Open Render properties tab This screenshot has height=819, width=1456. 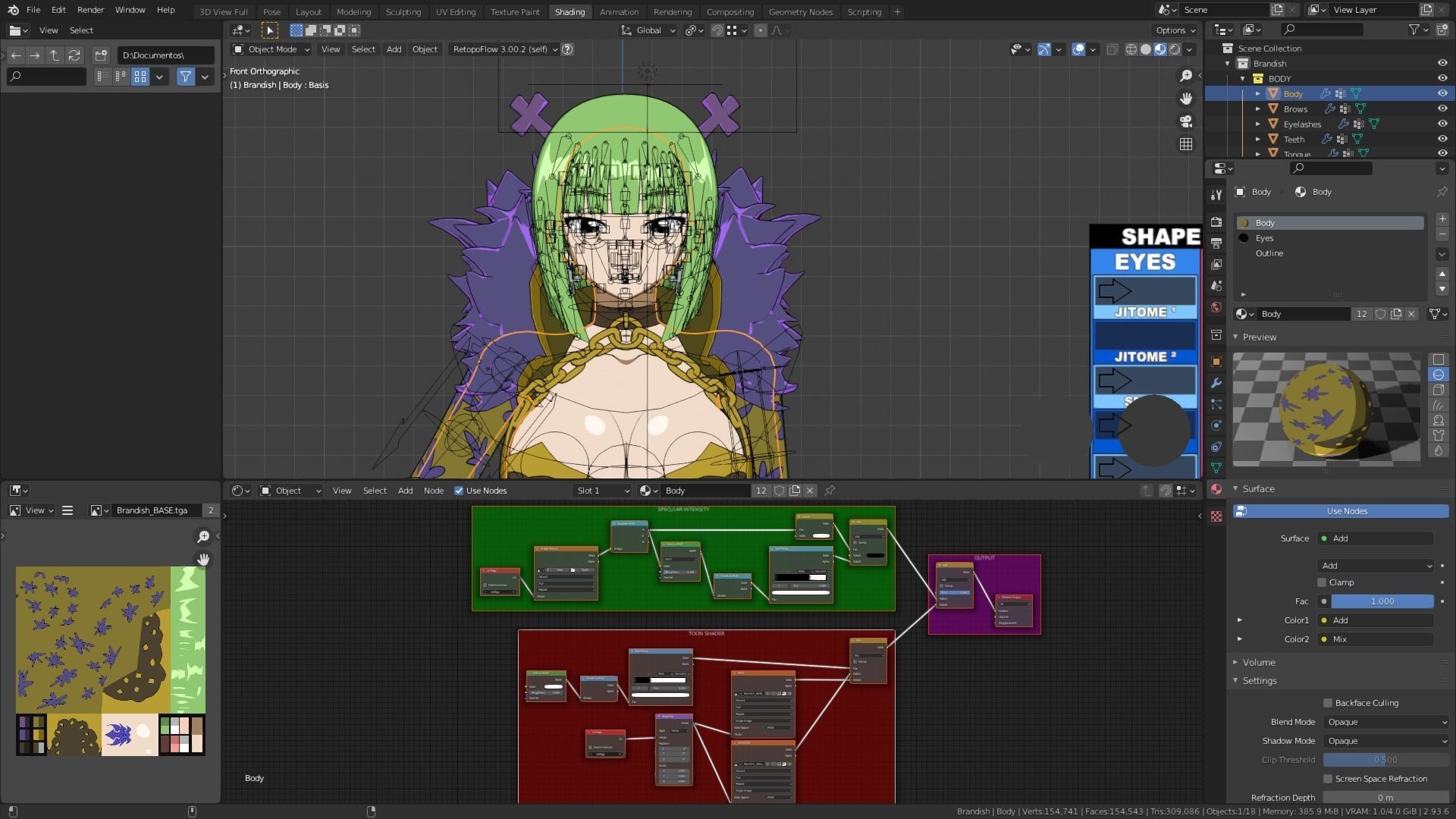point(1216,222)
